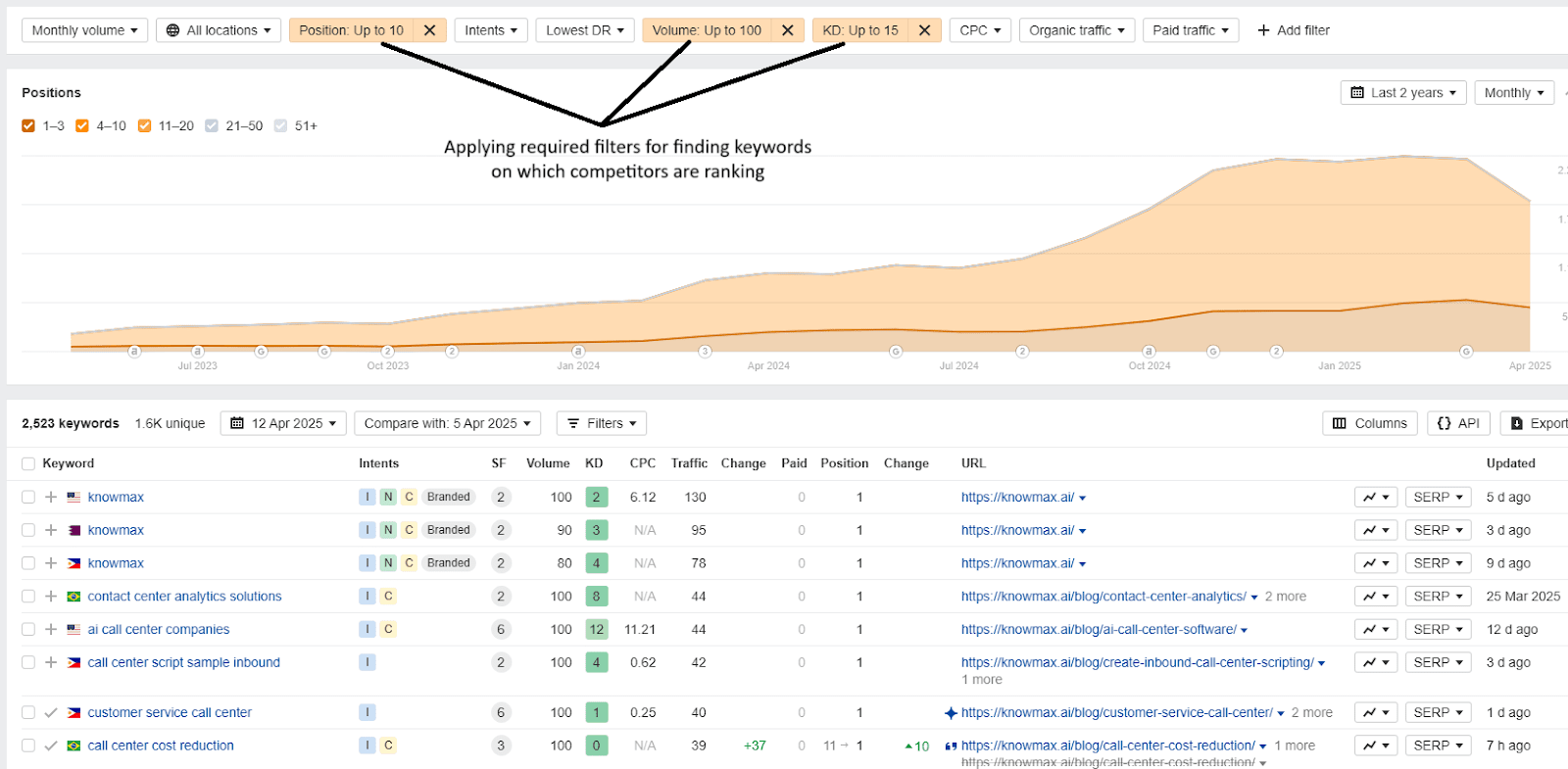The height and width of the screenshot is (769, 1568).
Task: Open trend chart for call center cost reduction
Action: tap(1376, 746)
